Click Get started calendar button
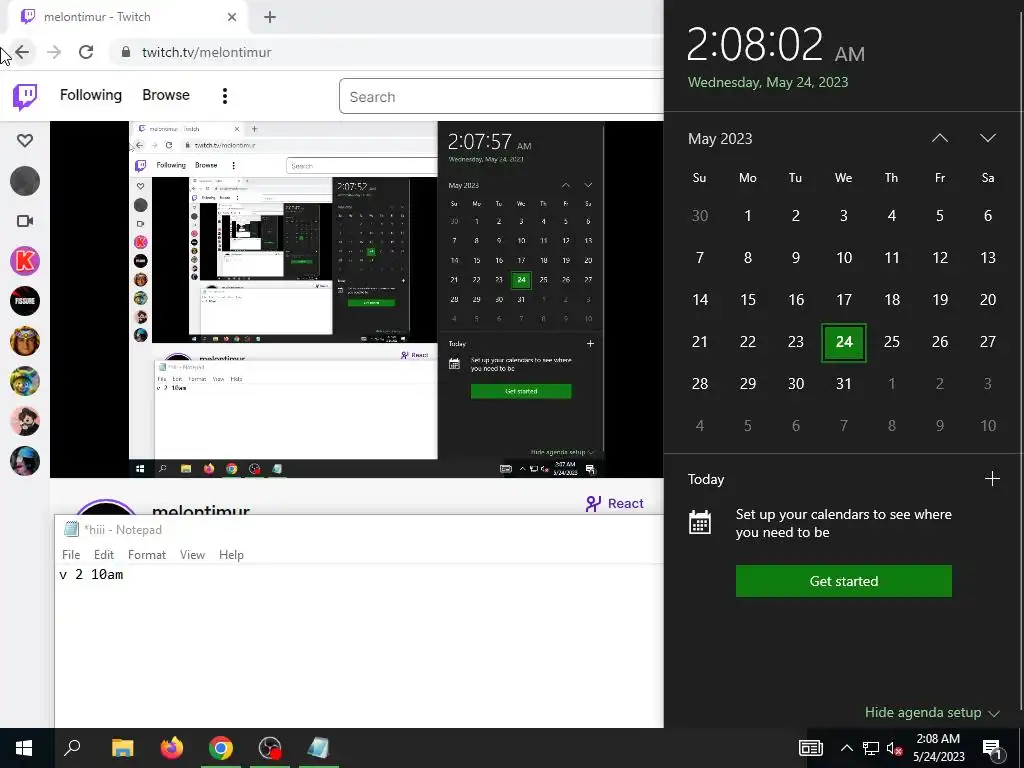This screenshot has height=768, width=1024. [x=844, y=581]
